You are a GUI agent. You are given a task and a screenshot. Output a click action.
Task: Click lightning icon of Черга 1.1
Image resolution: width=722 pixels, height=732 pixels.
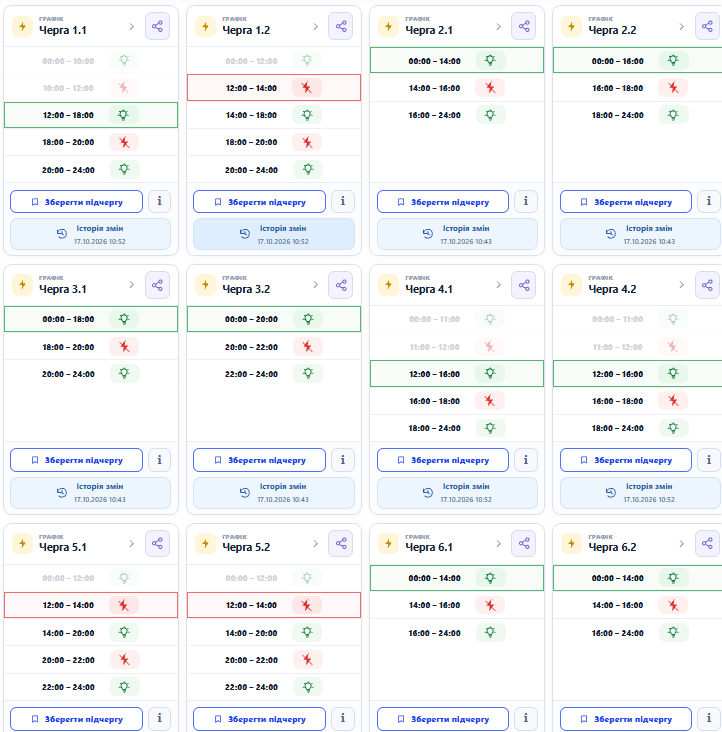tap(22, 27)
